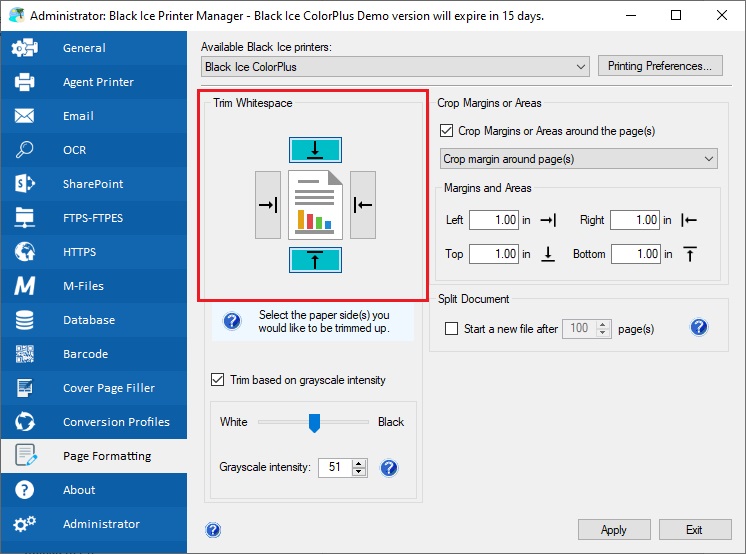Switch to the OCR tab
Screen dimensions: 746x554
coord(94,149)
